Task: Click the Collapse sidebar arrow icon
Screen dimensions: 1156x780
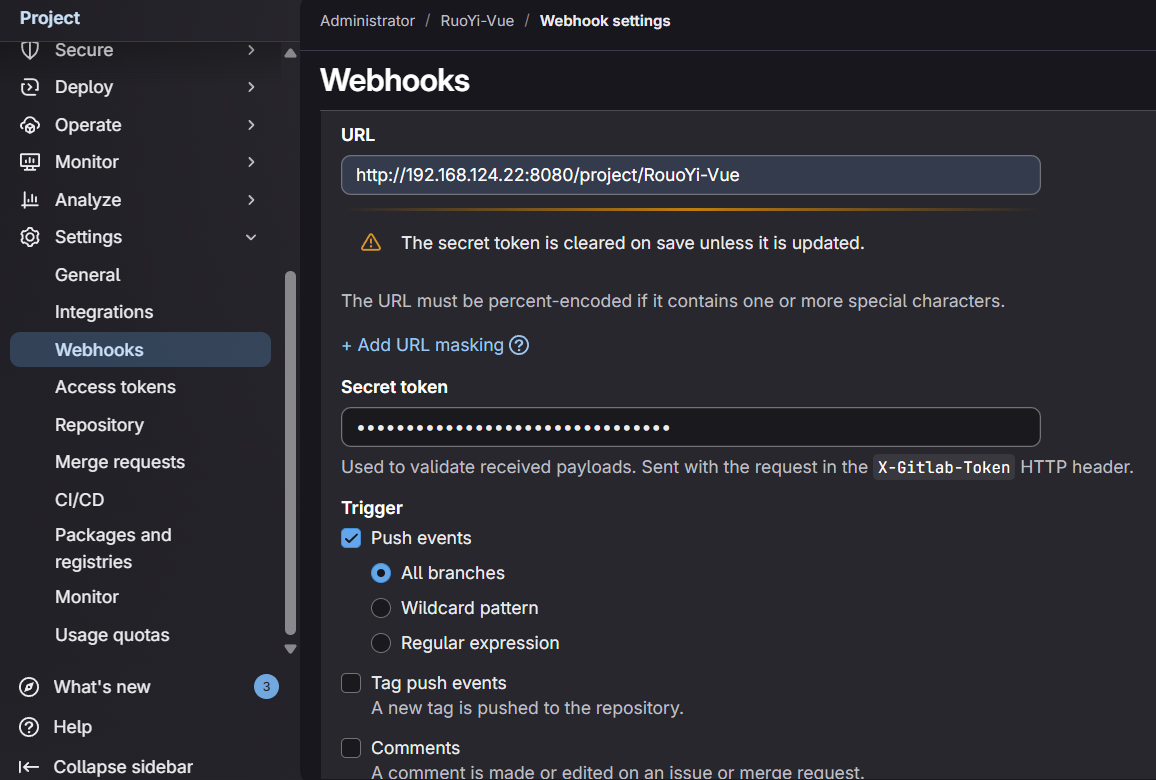Action: tap(29, 767)
